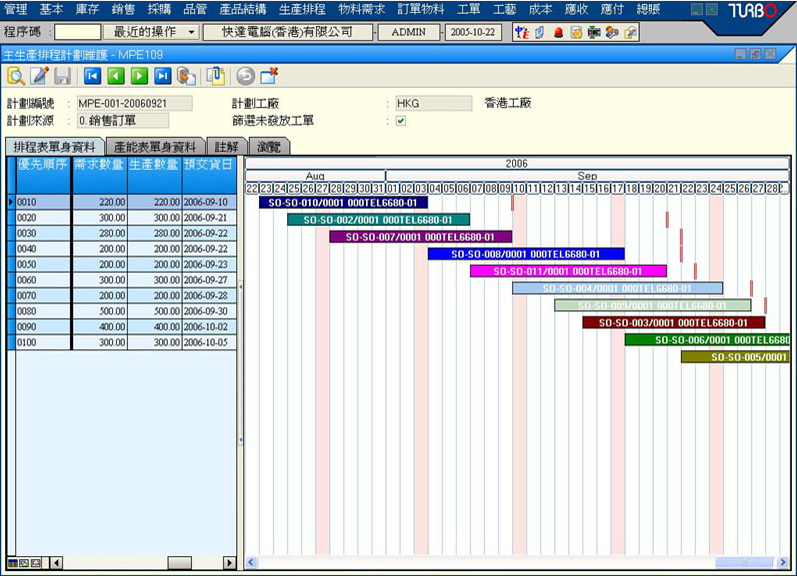Click the 優先順序 column header
797x576 pixels.
click(x=43, y=175)
